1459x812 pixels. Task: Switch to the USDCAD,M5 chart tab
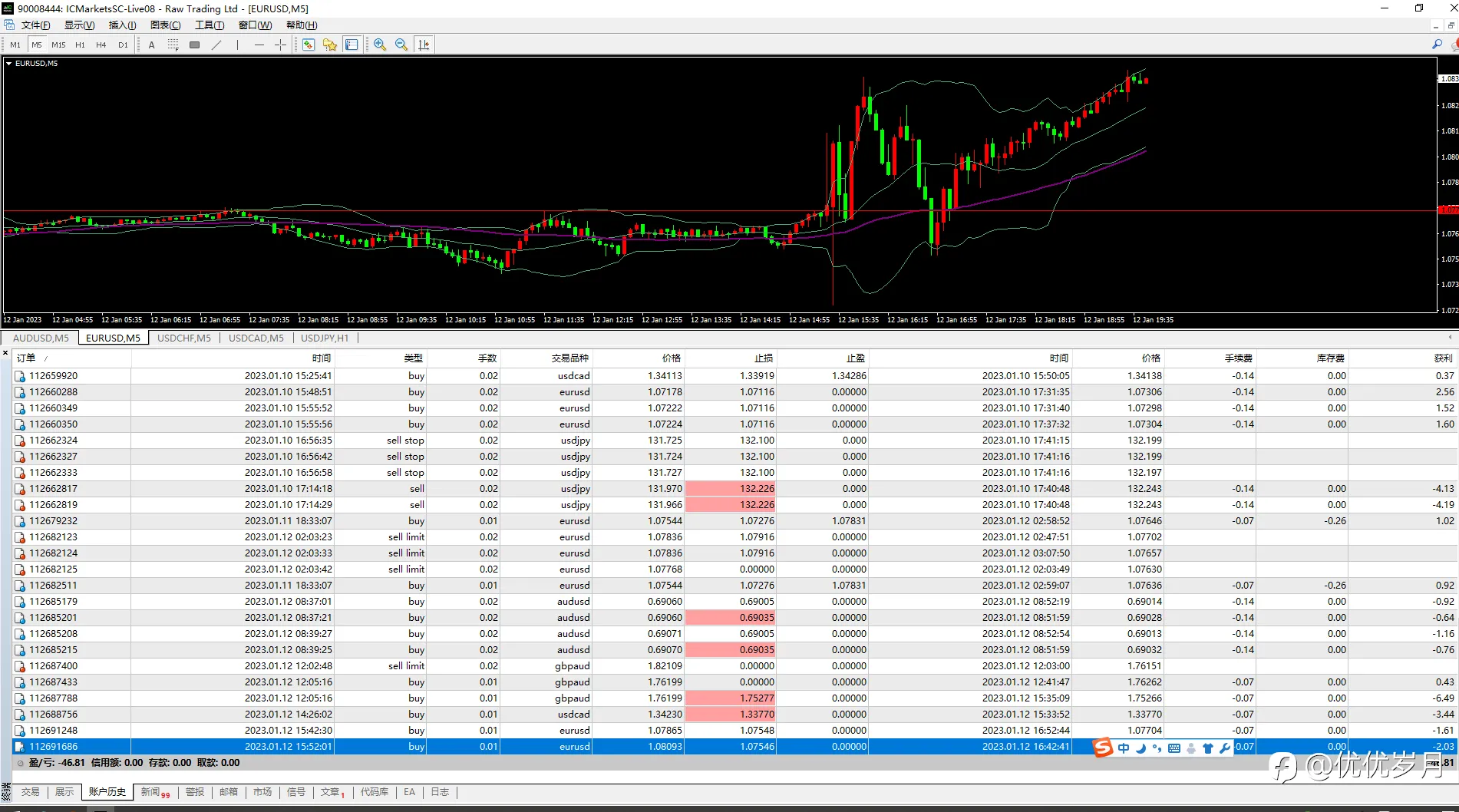256,338
